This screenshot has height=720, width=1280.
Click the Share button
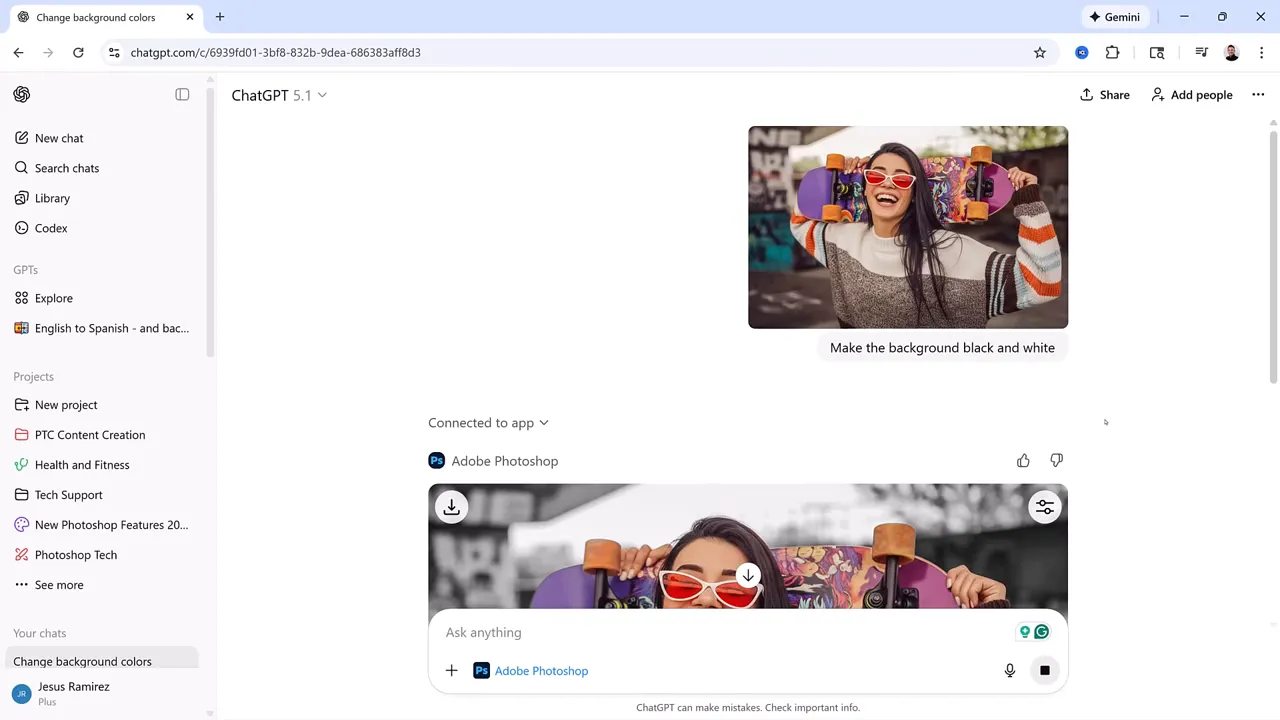point(1104,94)
